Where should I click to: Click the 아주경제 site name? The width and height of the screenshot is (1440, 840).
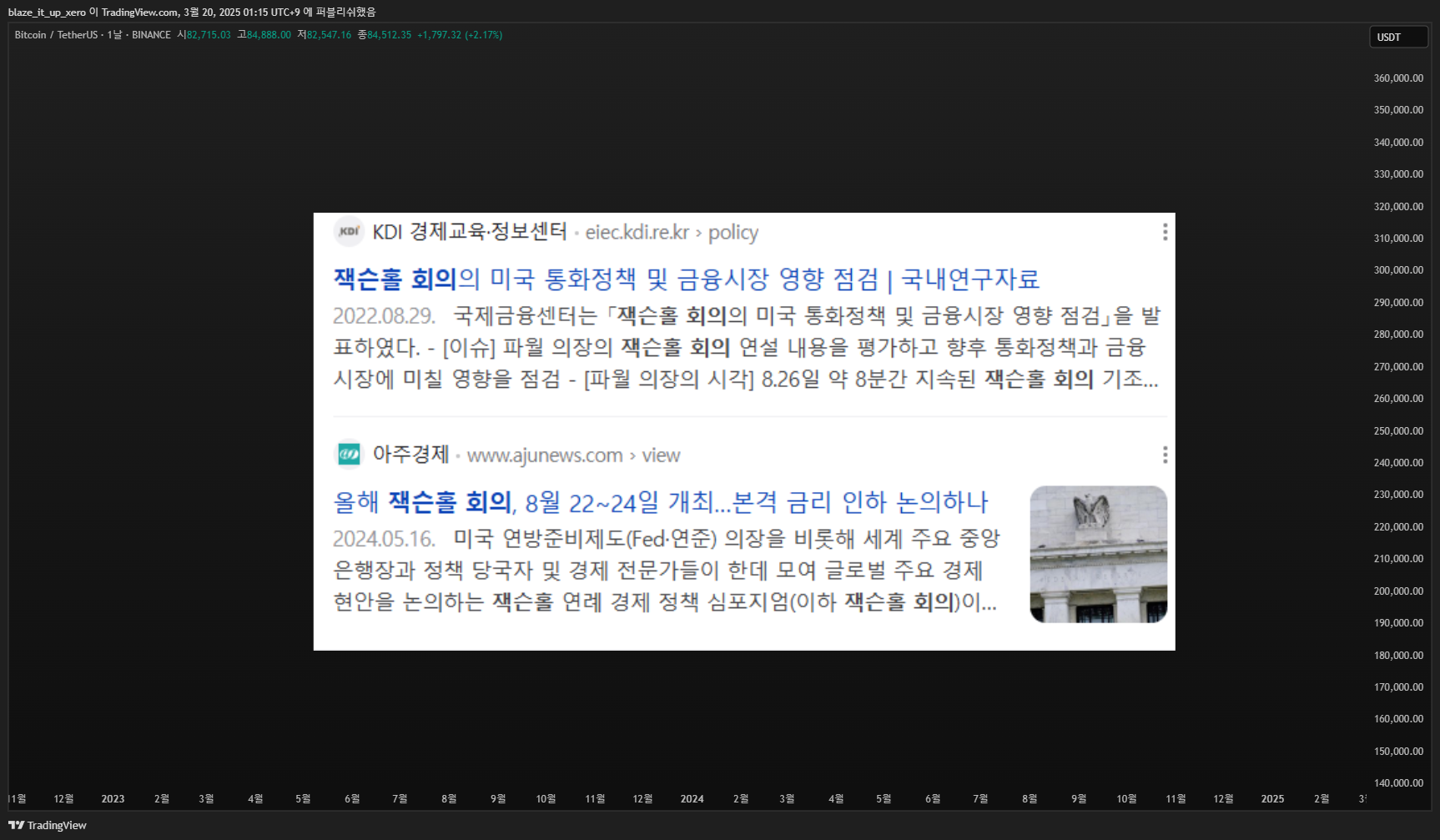click(x=410, y=455)
